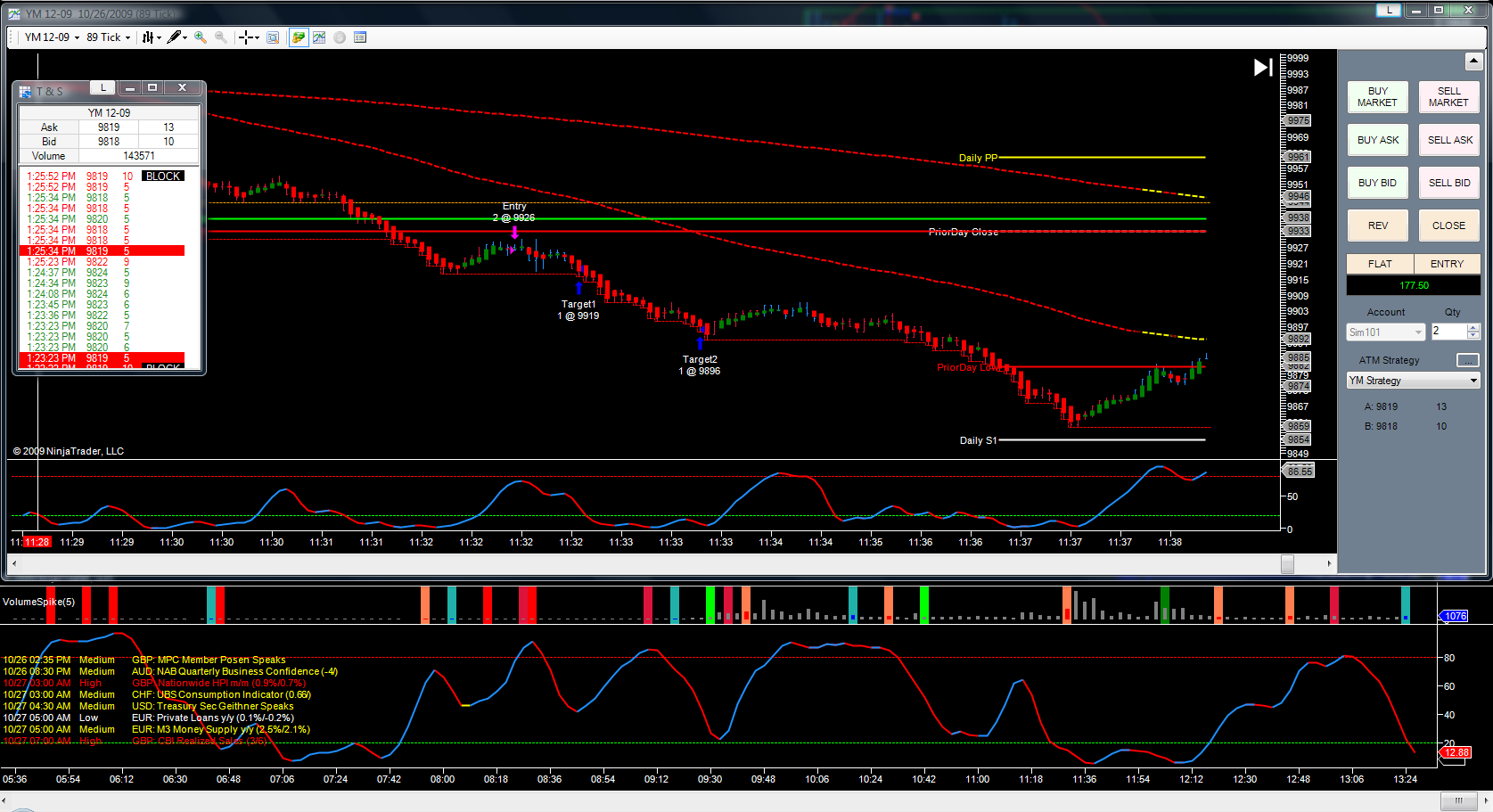
Task: Click the USD Treasury Sec Geithner Speaks news
Action: [x=212, y=706]
